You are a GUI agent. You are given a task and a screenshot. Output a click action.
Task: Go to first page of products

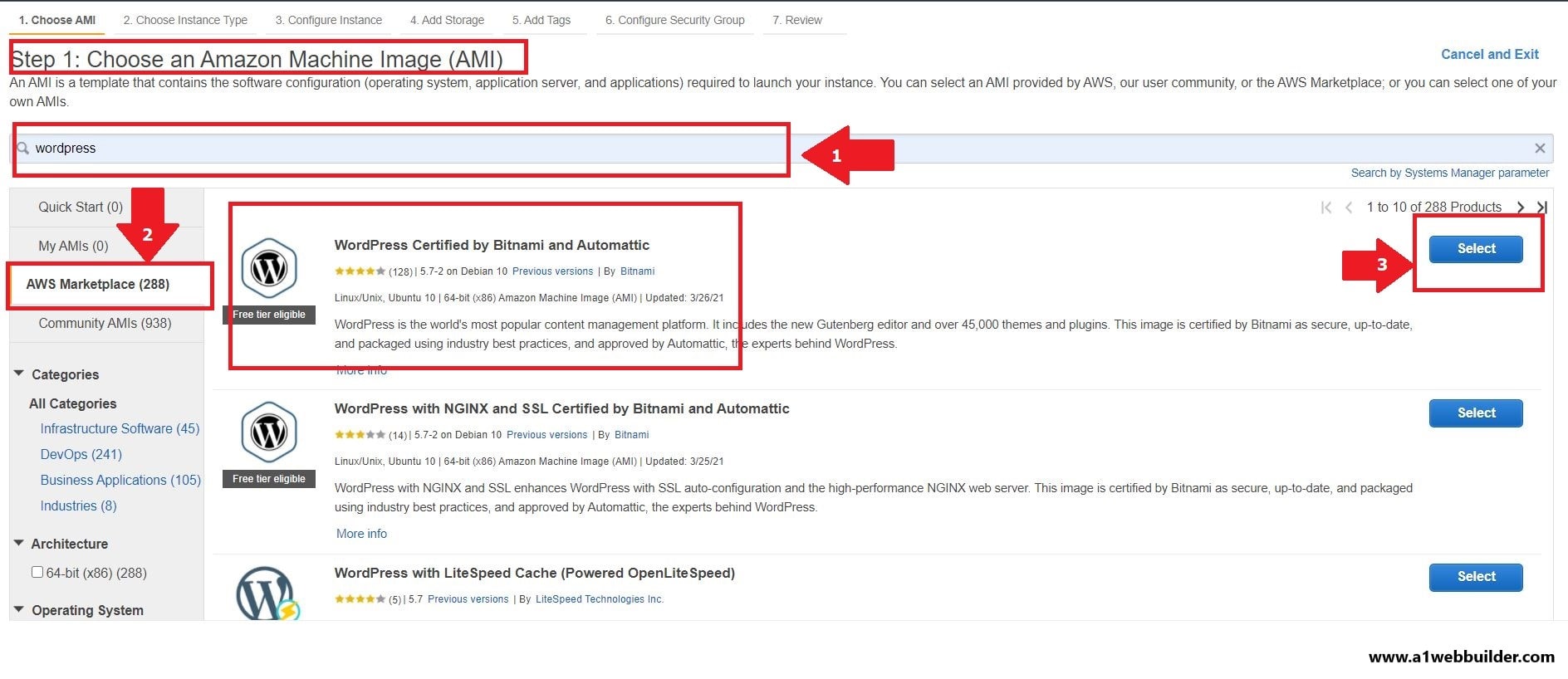[x=1326, y=208]
